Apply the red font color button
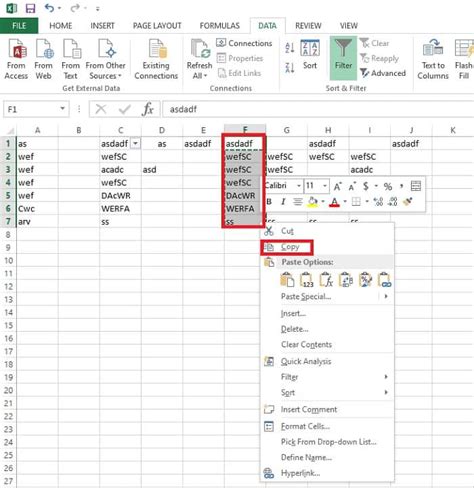 click(x=335, y=202)
